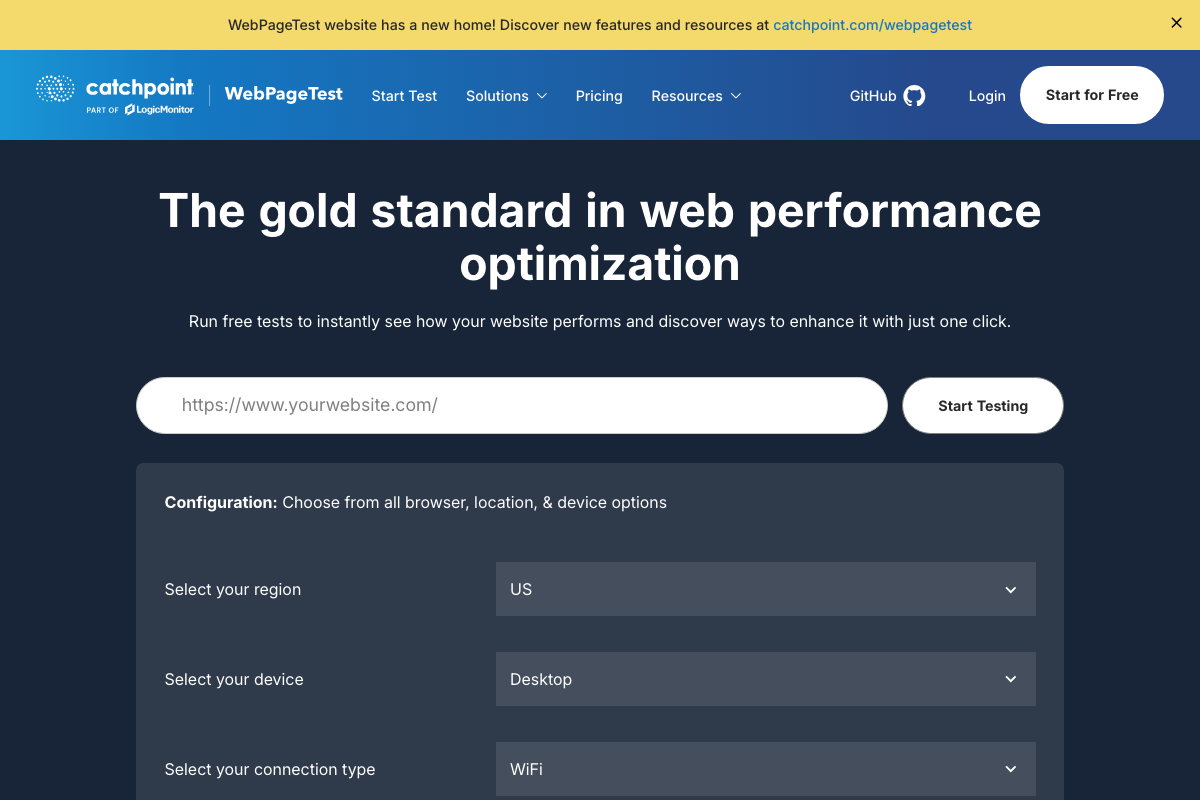The height and width of the screenshot is (800, 1200).
Task: Open the region dropdown showing US
Action: tap(766, 589)
